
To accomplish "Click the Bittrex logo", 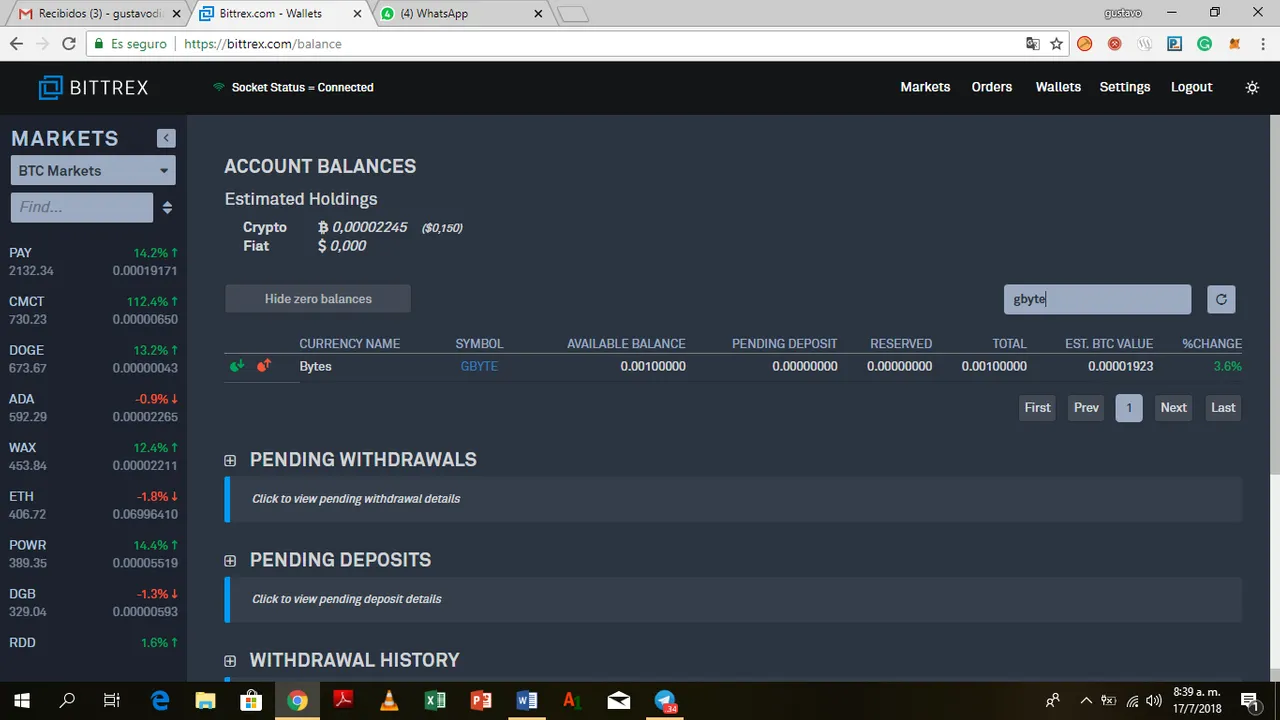I will [93, 88].
